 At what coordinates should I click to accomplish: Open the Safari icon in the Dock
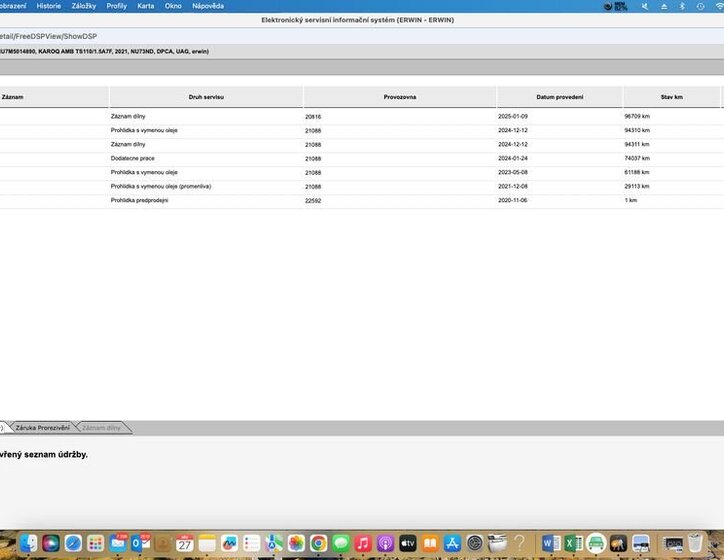[x=73, y=543]
